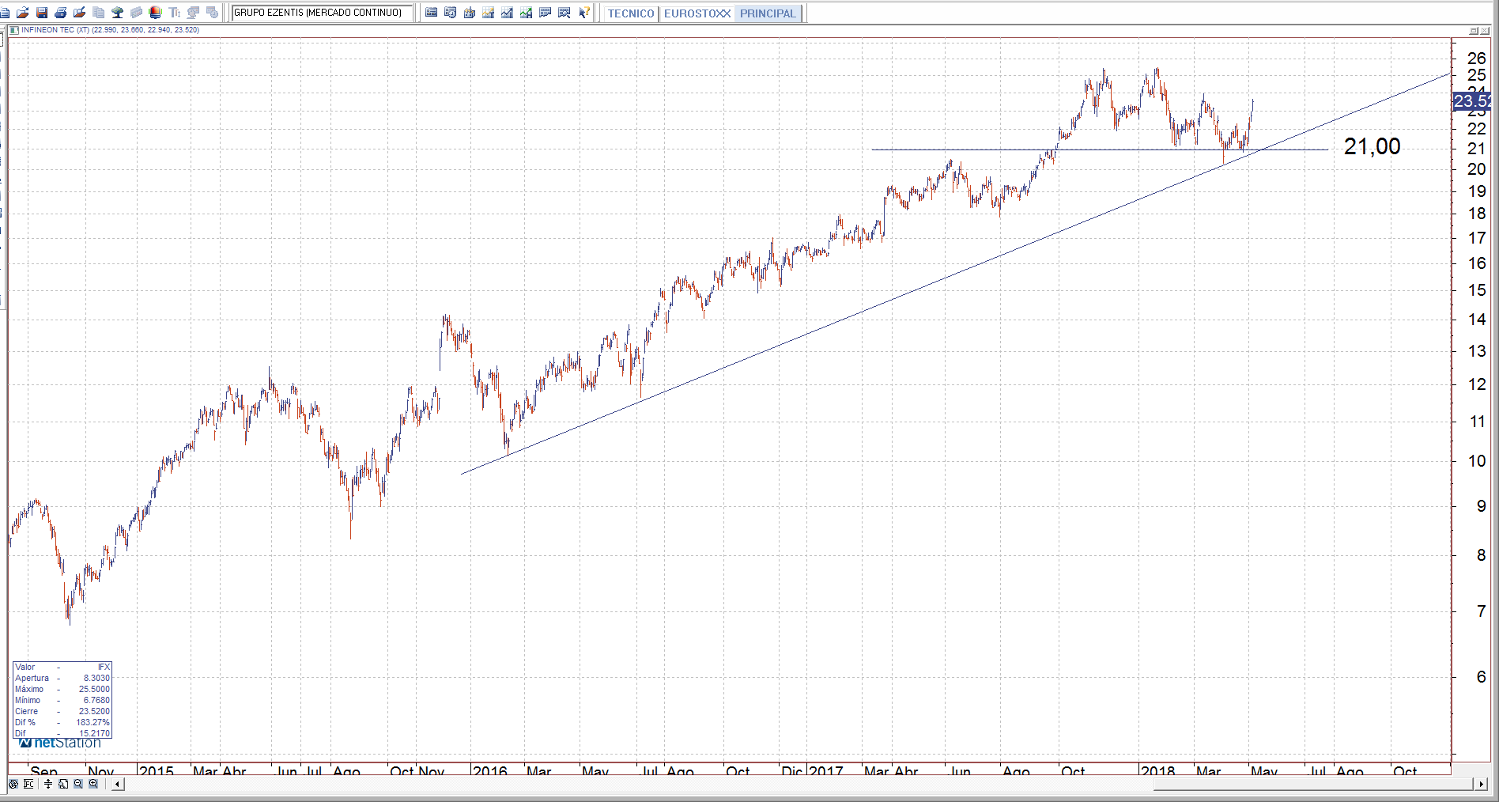The width and height of the screenshot is (1499, 802).
Task: Click the printer icon in the toolbar
Action: coord(61,13)
